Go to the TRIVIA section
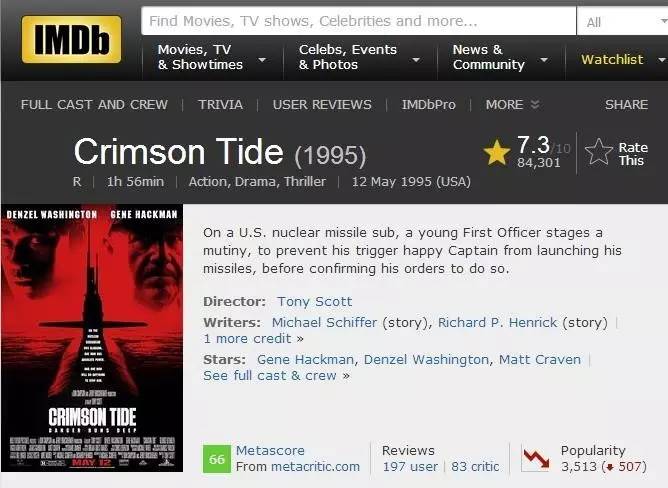This screenshot has height=488, width=668. click(x=220, y=104)
